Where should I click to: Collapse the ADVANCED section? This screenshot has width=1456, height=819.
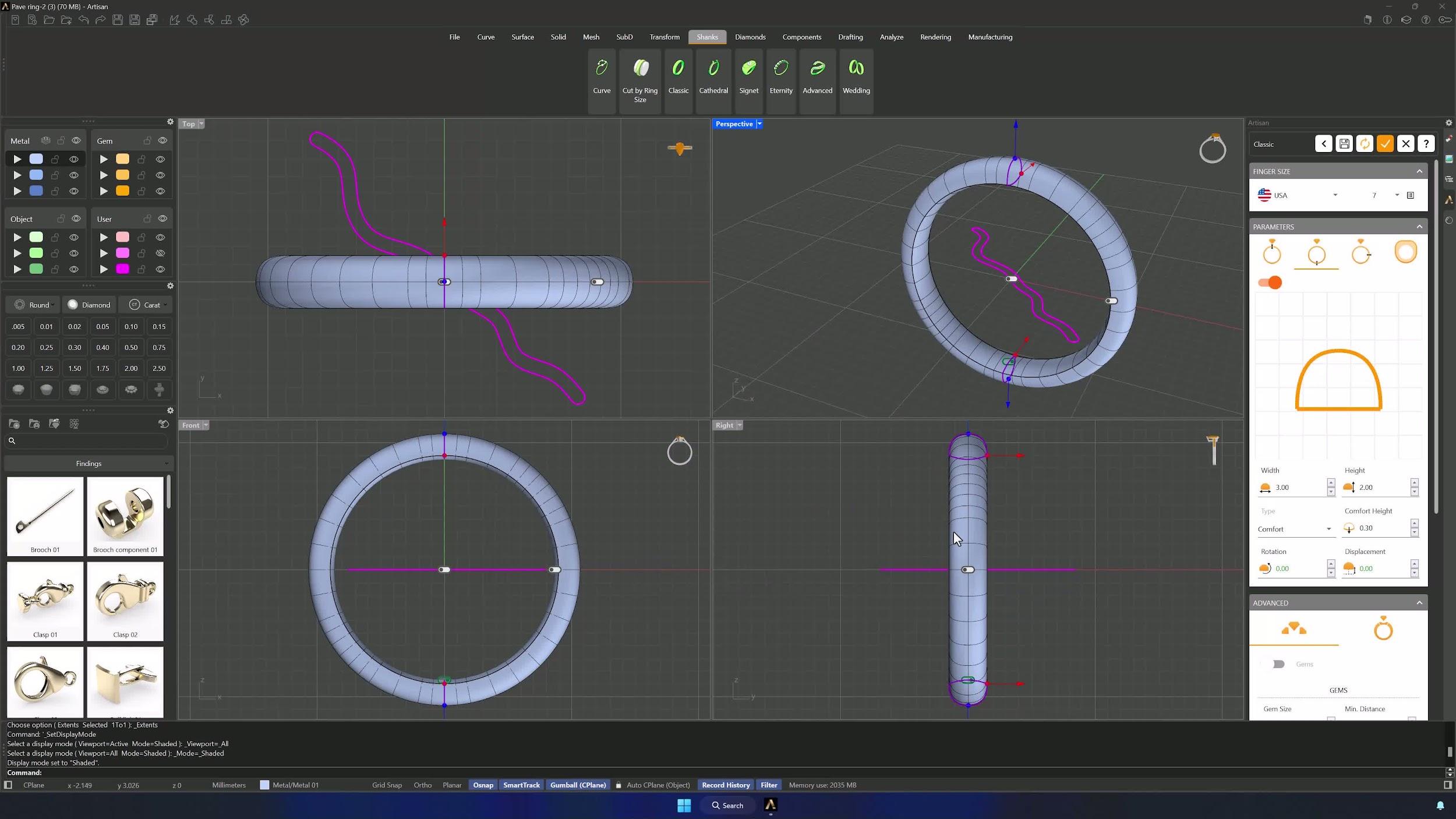[x=1419, y=603]
